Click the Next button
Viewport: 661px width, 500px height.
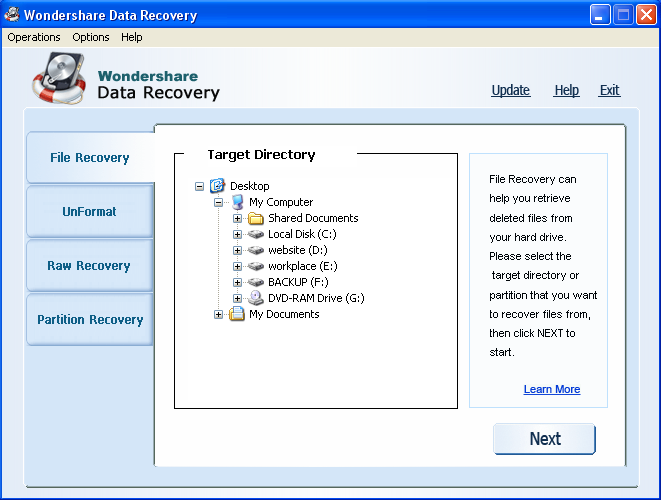coord(545,439)
